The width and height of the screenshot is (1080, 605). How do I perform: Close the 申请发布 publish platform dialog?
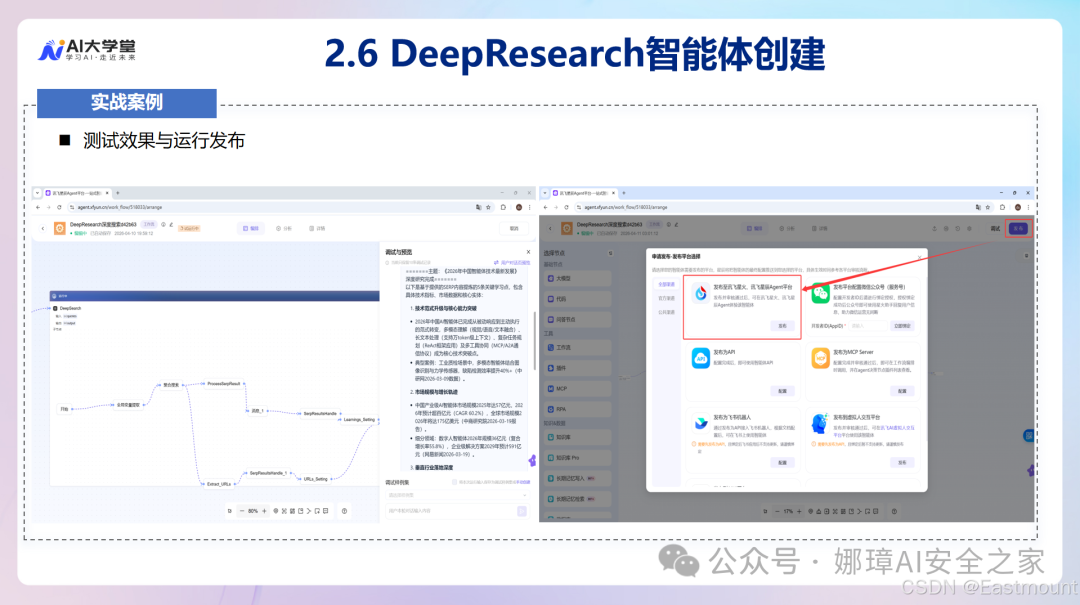pos(919,257)
